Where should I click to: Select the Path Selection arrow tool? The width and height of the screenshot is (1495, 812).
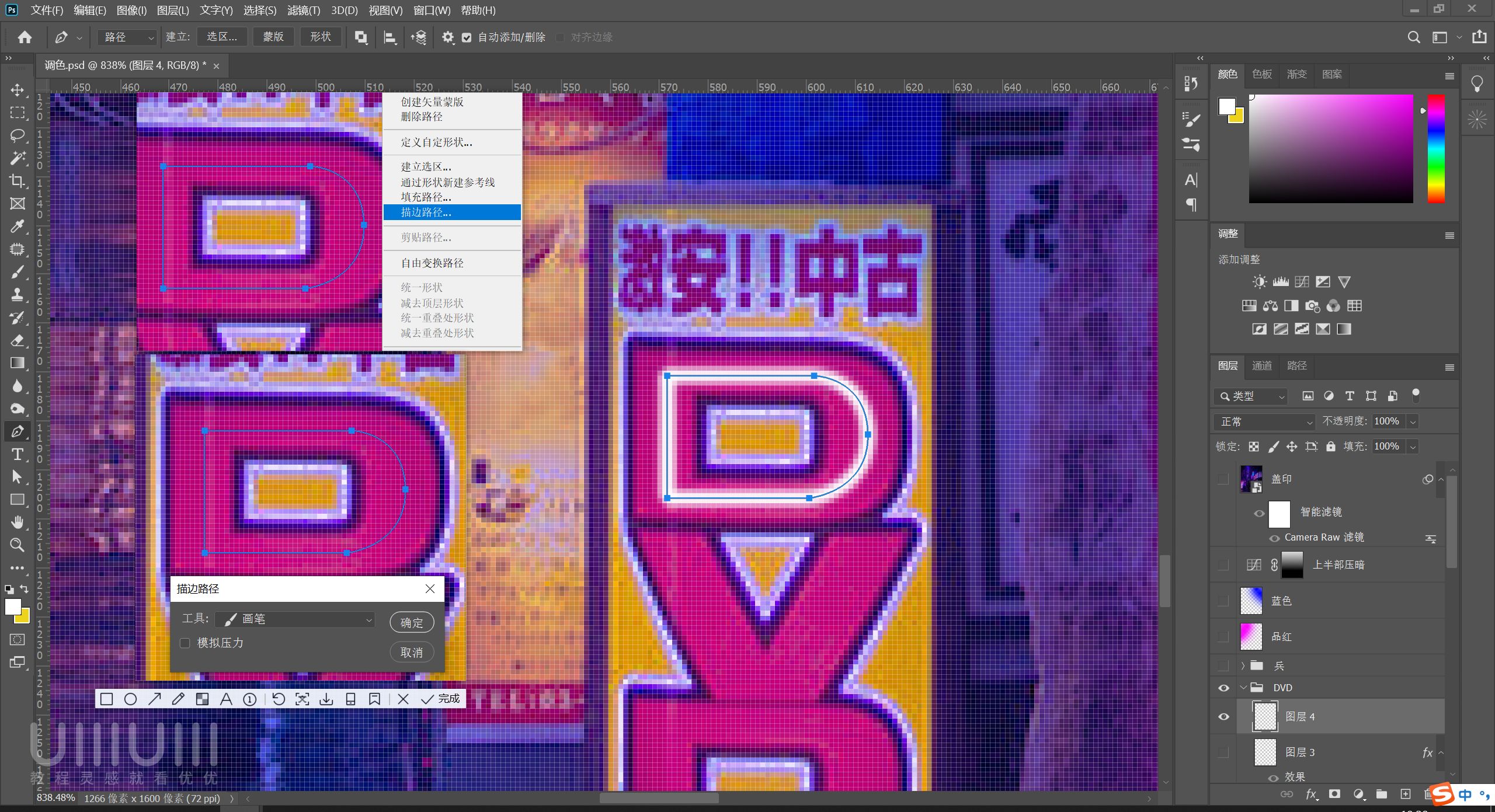tap(18, 477)
